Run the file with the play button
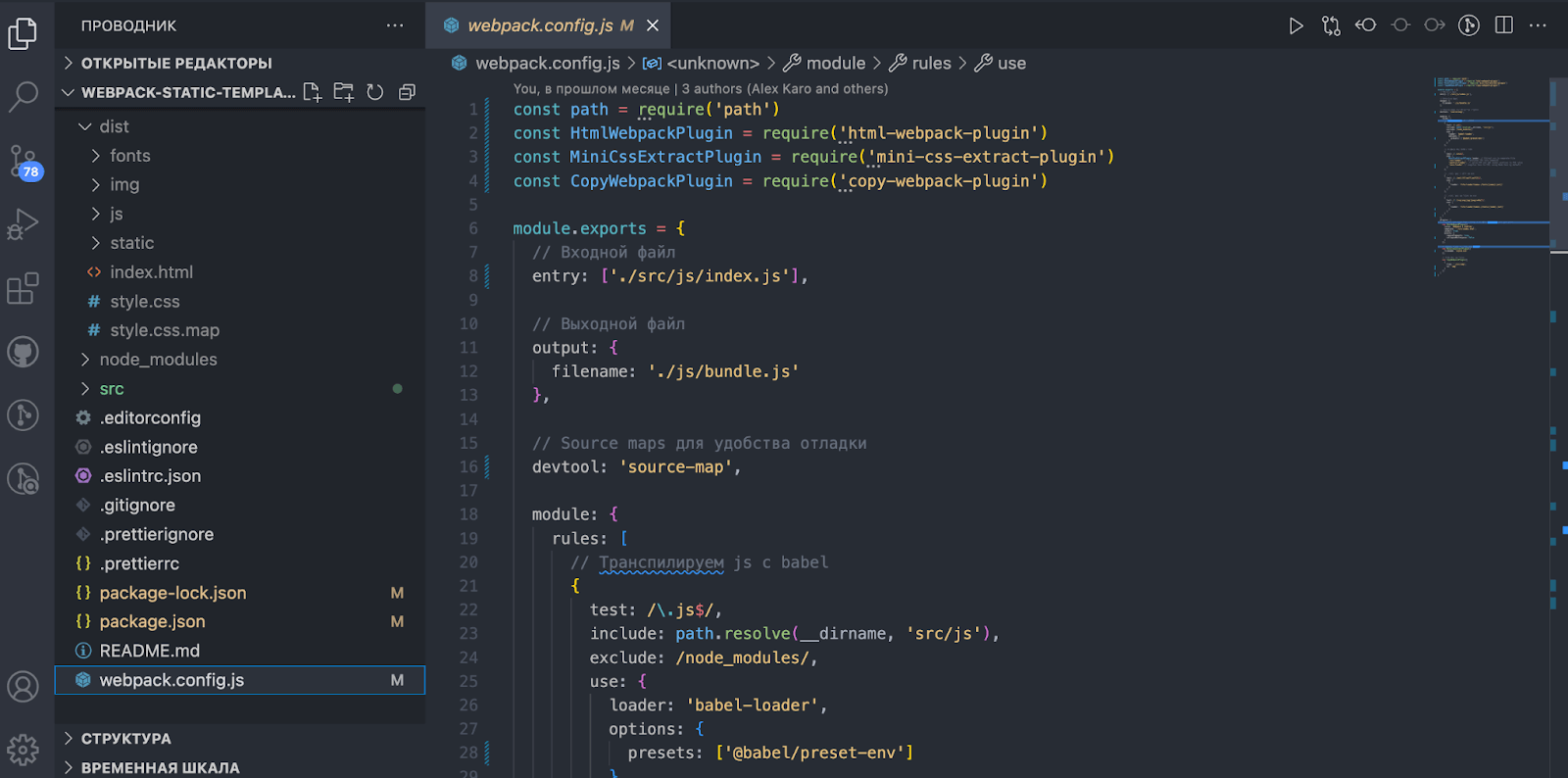The width and height of the screenshot is (1568, 778). pos(1296,25)
